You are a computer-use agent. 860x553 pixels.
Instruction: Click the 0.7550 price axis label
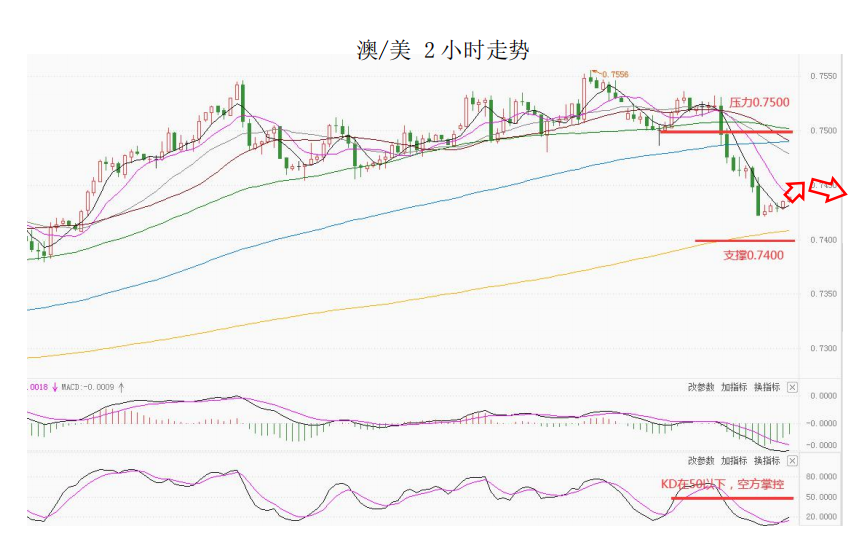coord(824,76)
